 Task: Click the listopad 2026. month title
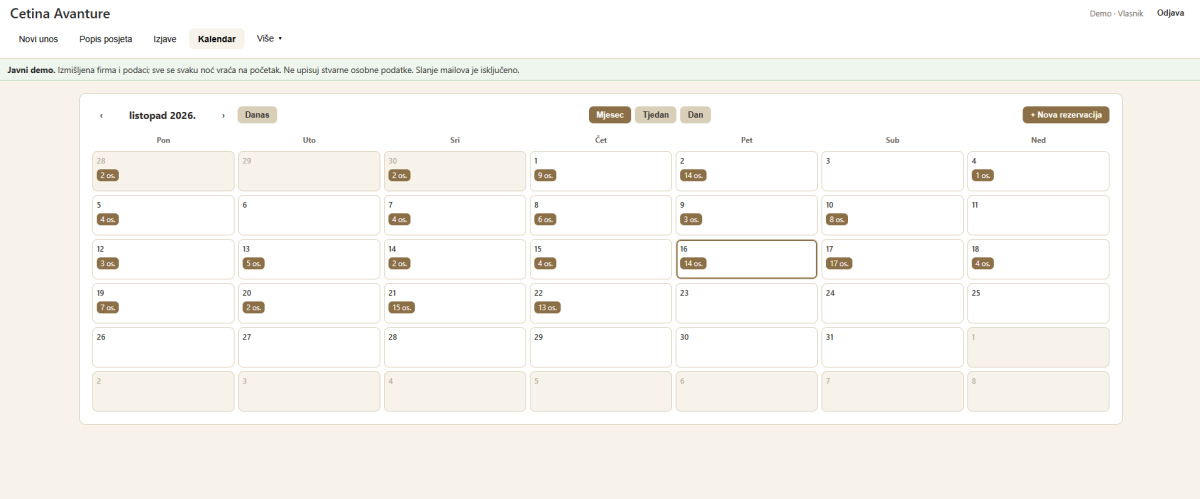coord(162,115)
